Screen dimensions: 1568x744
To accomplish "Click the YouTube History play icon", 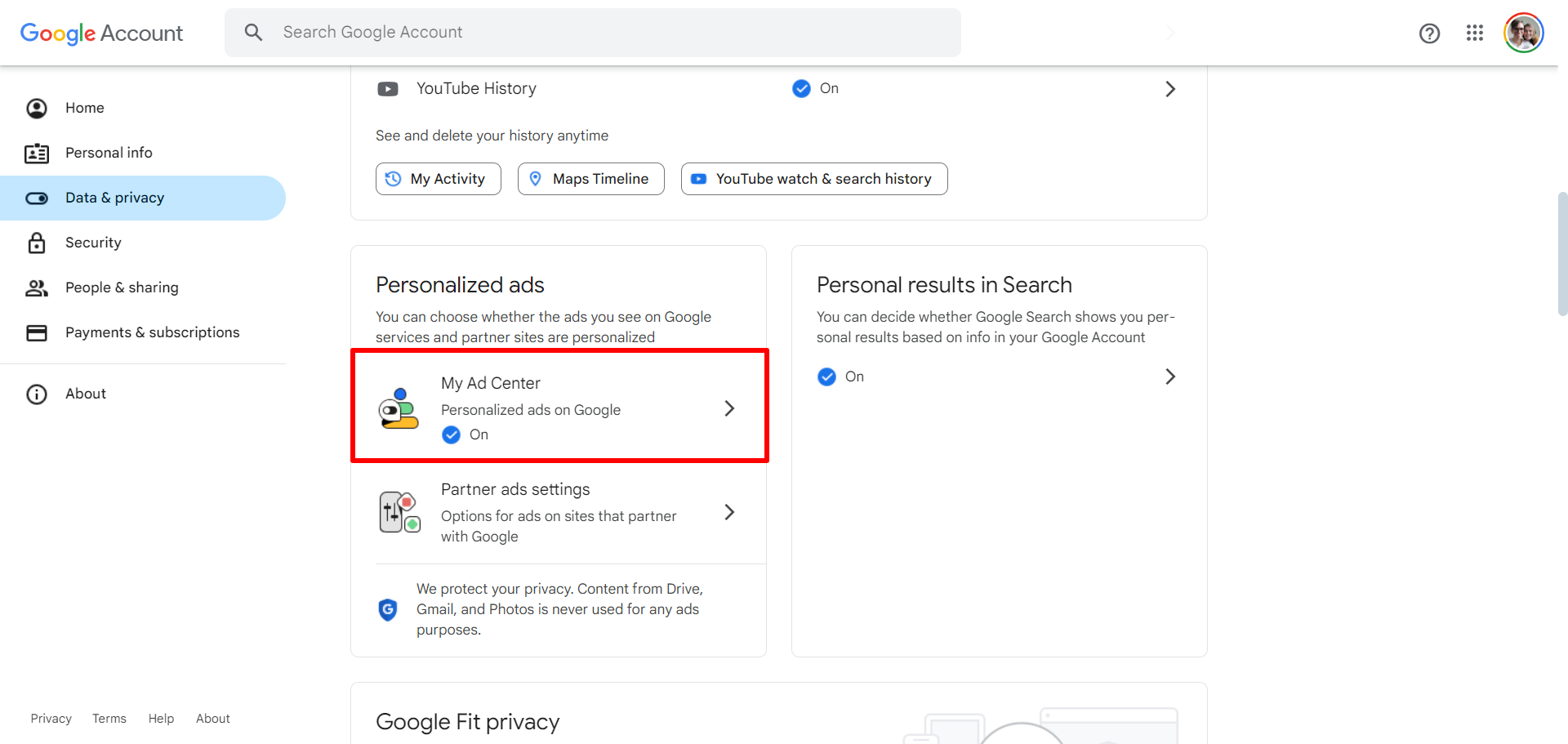I will click(x=388, y=88).
